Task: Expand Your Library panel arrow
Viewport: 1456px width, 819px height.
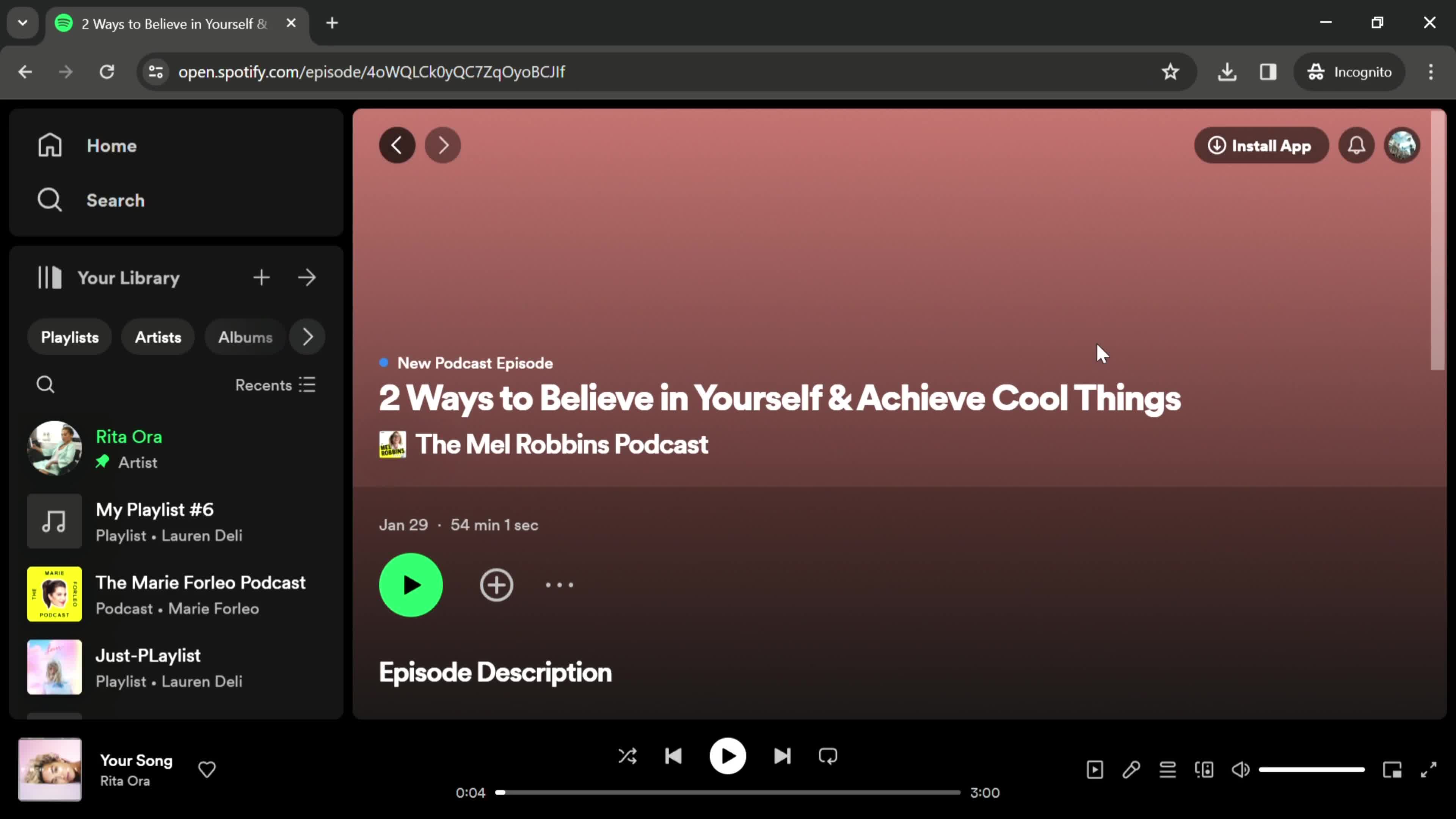Action: [x=308, y=278]
